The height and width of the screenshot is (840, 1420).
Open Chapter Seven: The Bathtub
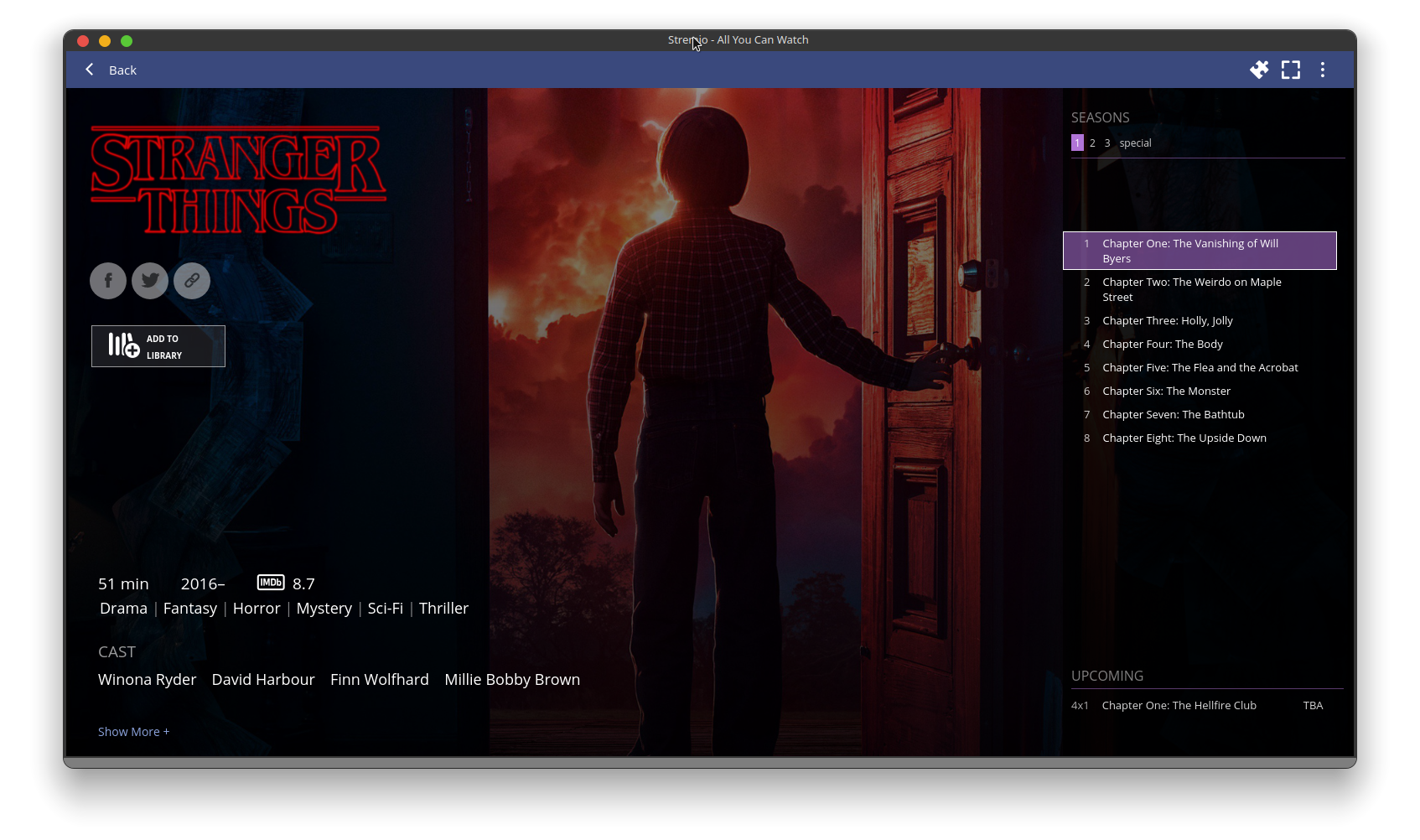(1200, 414)
